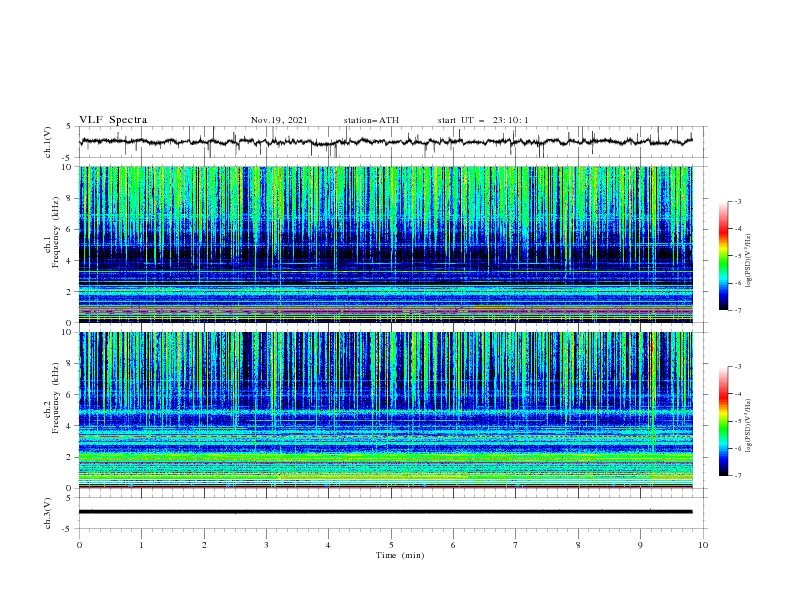This screenshot has height=612, width=792.
Task: Click time axis tick label '0'
Action: pyautogui.click(x=79, y=545)
